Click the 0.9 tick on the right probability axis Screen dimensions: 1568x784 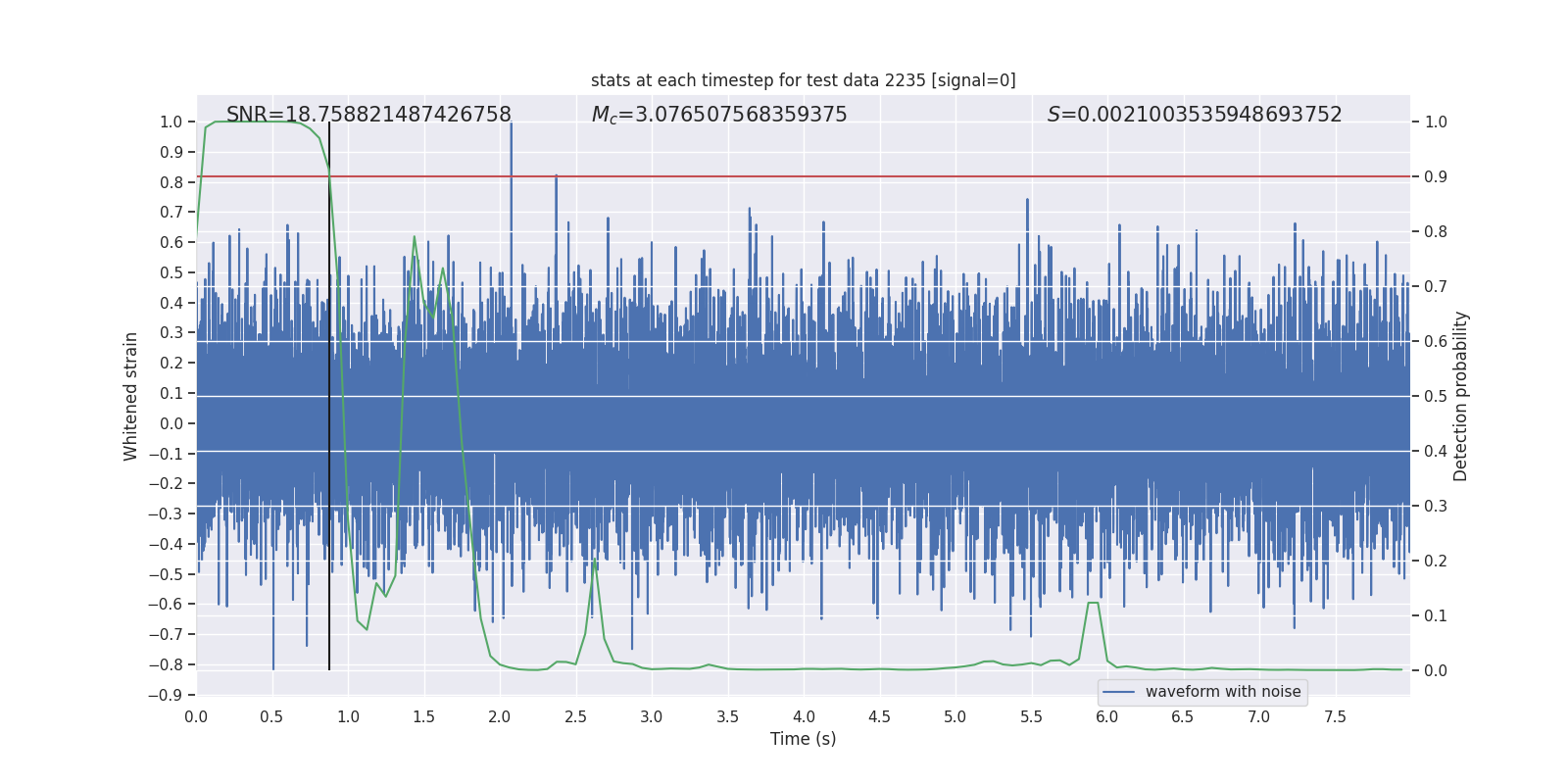click(1436, 176)
